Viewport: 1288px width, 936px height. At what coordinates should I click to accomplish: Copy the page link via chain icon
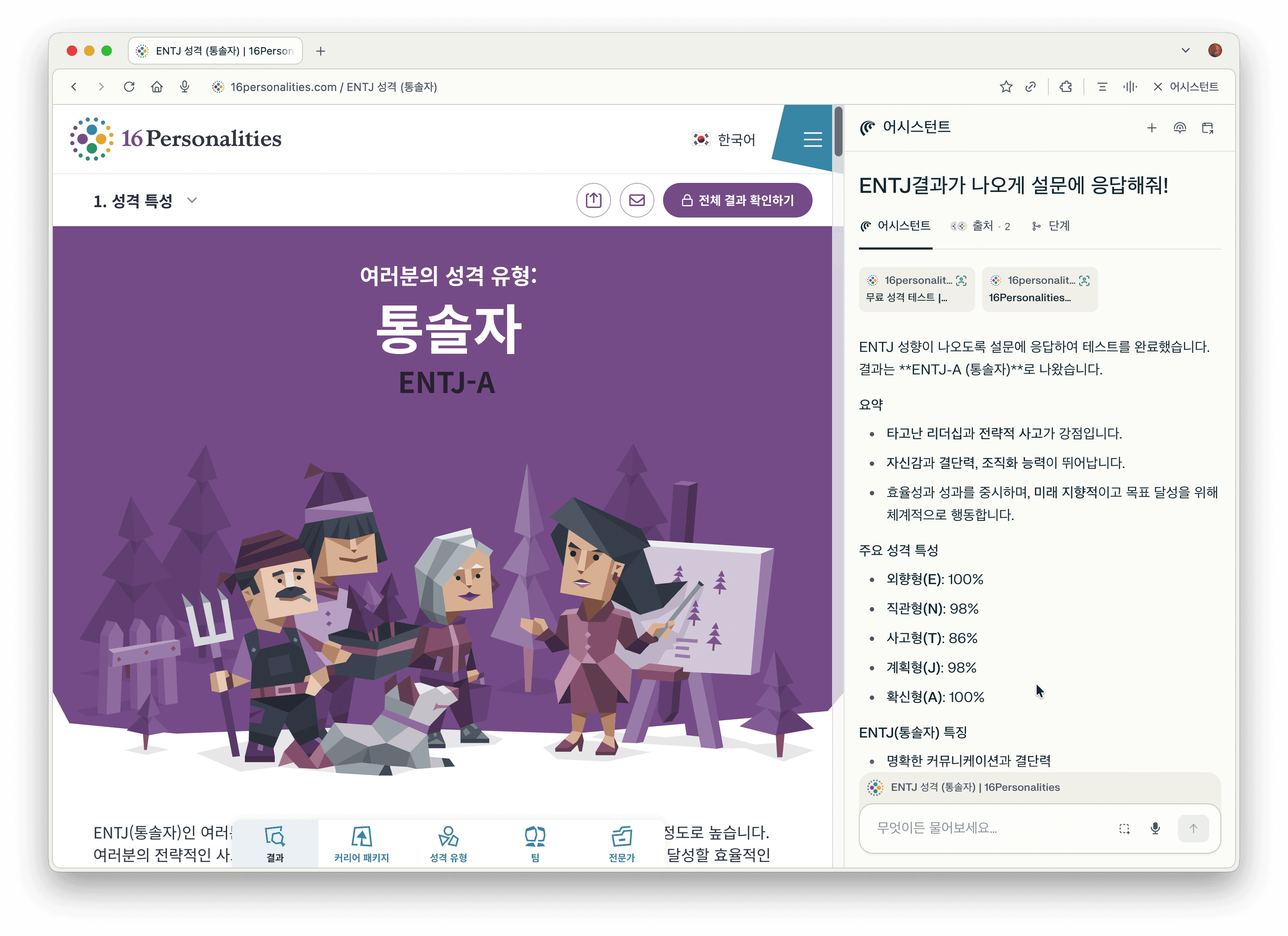tap(1030, 86)
